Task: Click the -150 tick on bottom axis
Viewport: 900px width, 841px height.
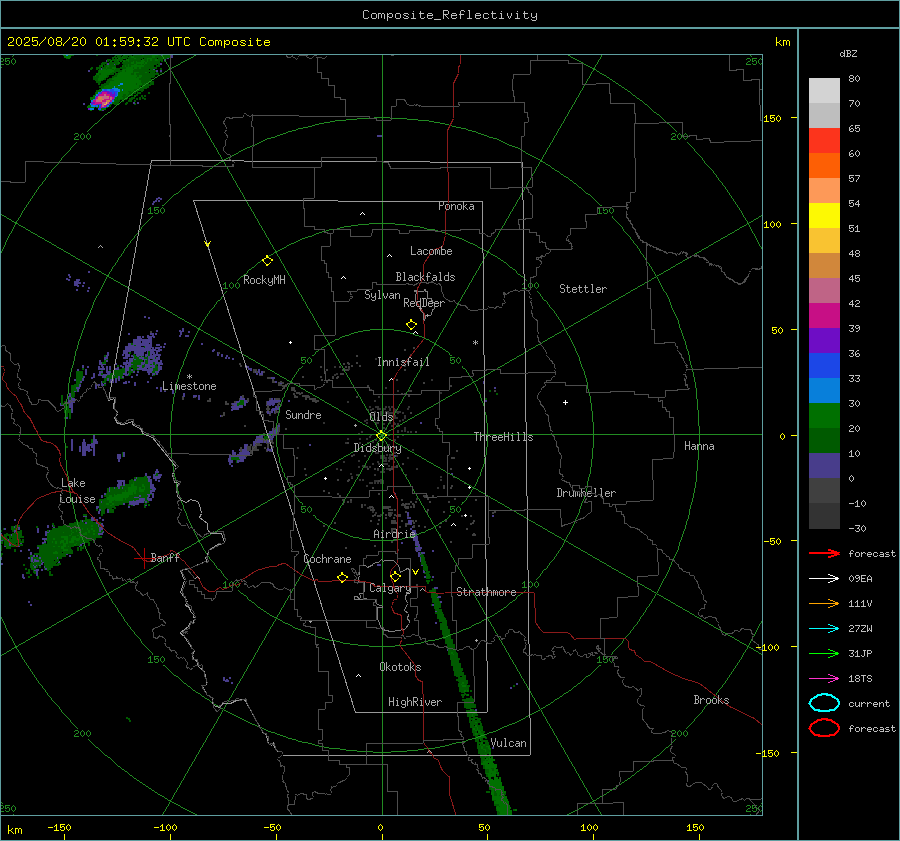Action: click(59, 827)
